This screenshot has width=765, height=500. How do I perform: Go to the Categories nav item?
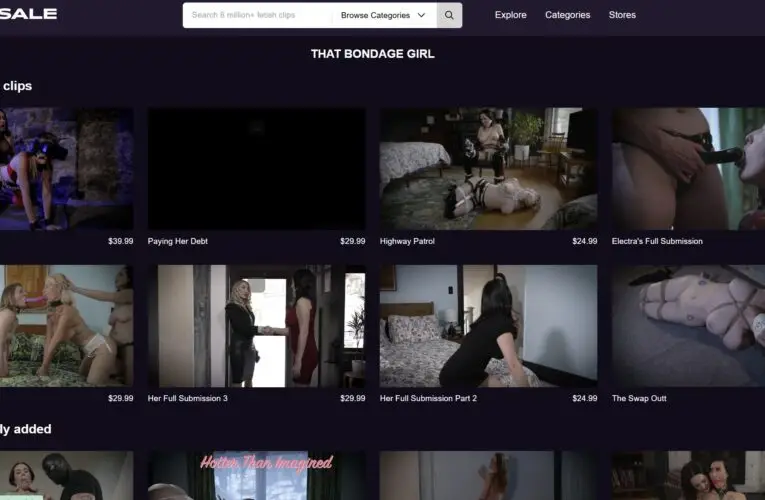pos(567,15)
